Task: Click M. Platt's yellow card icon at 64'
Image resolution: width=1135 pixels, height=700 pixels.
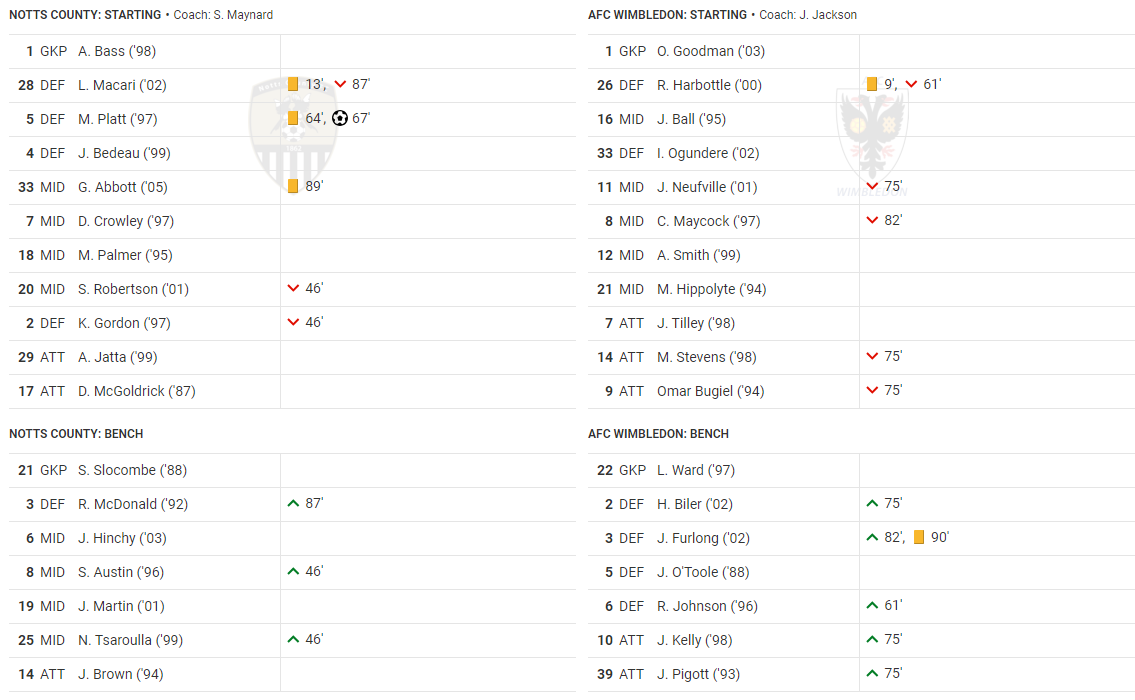Action: point(292,118)
